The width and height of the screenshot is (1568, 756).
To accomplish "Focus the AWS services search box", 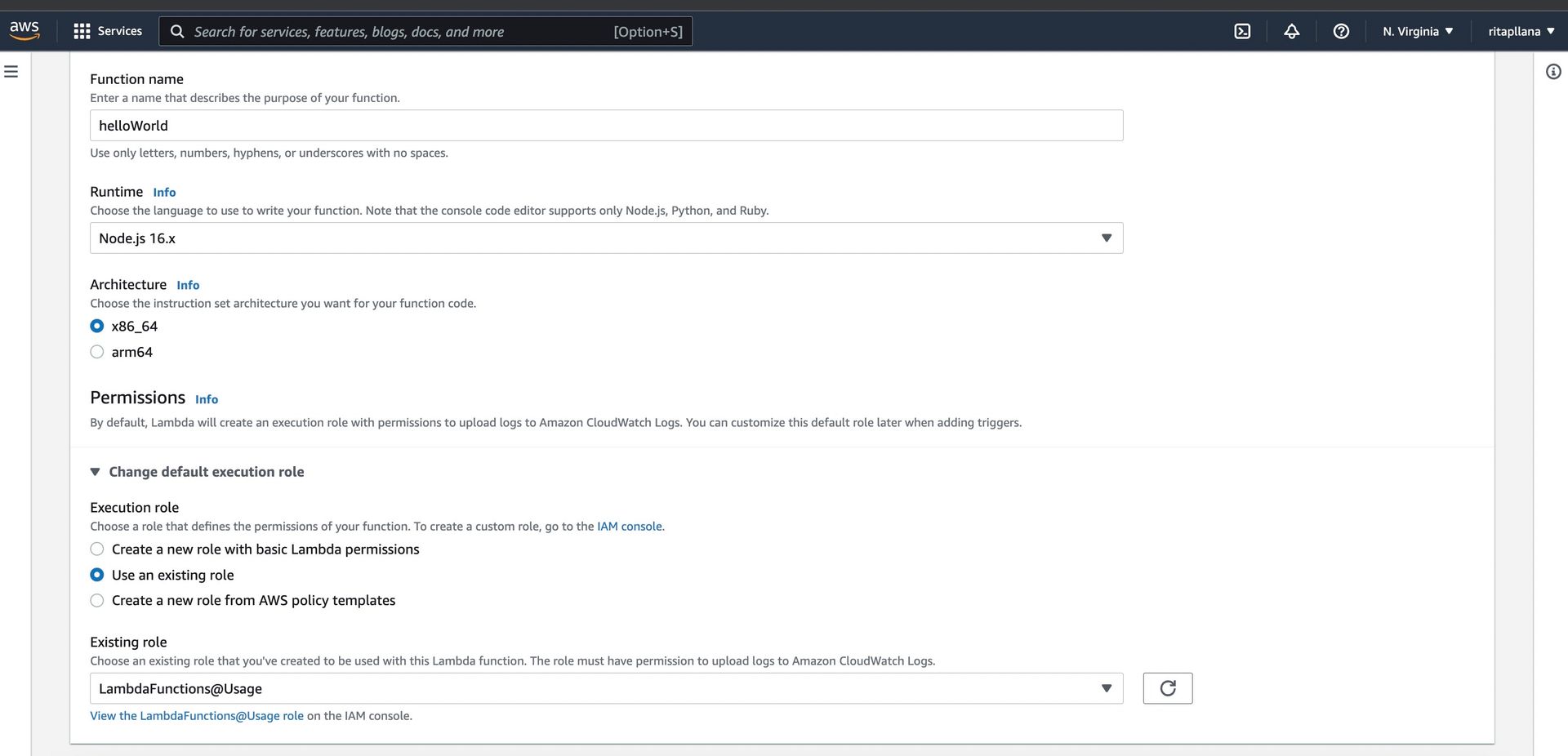I will (x=425, y=32).
